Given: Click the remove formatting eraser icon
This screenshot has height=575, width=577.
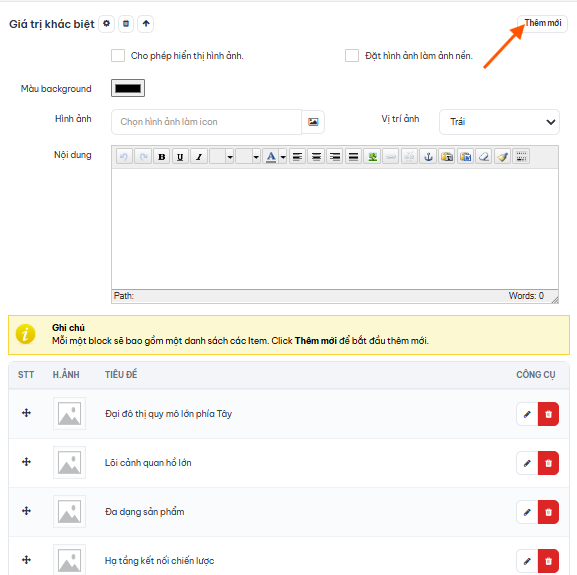Looking at the screenshot, I should coord(484,157).
